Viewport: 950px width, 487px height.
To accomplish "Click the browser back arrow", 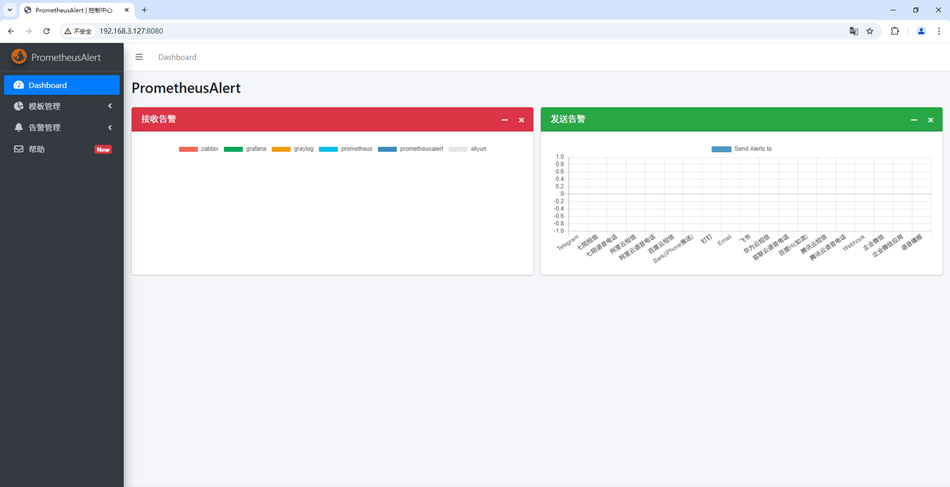I will point(11,31).
